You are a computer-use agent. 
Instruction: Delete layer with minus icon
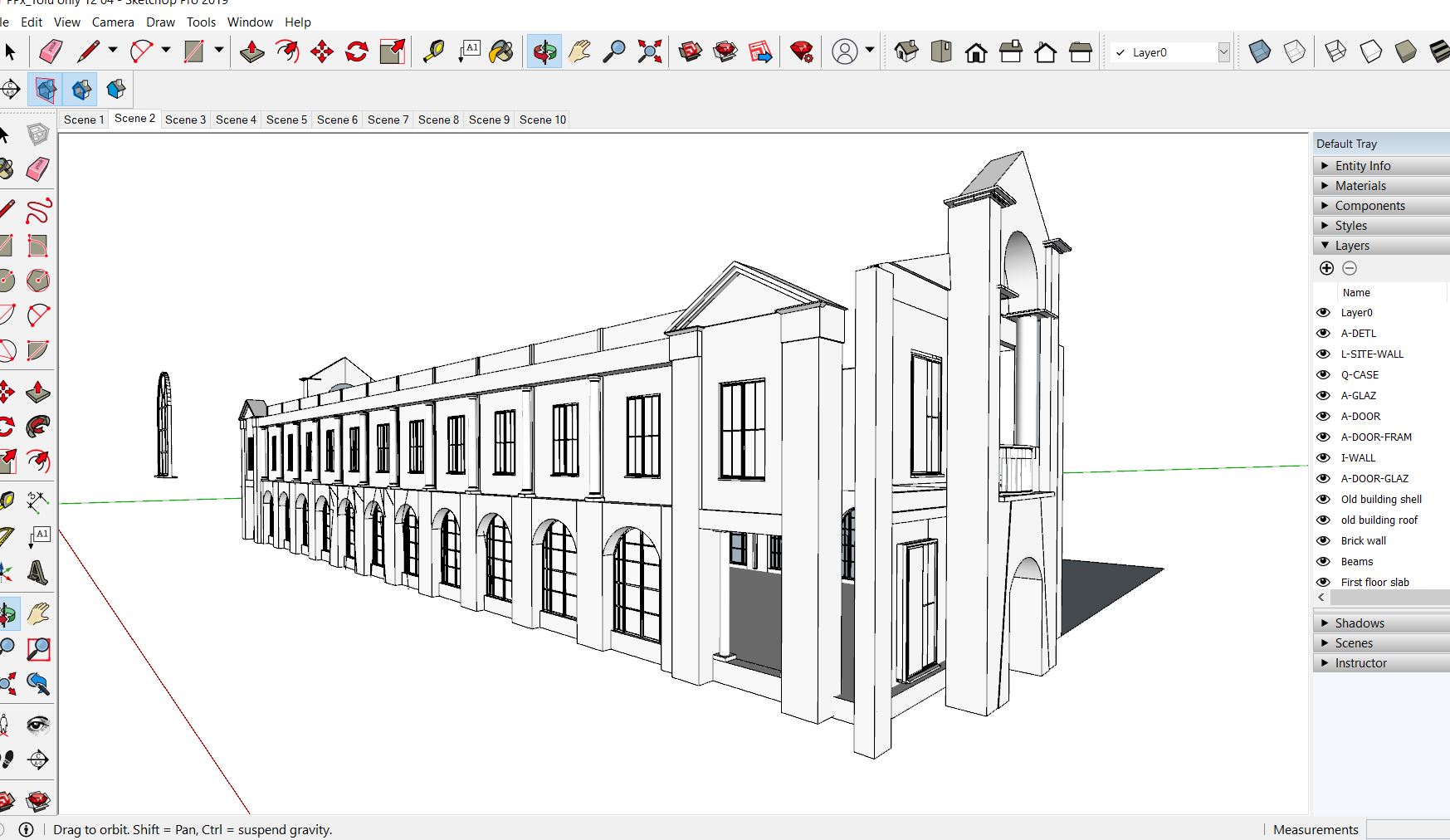(1350, 268)
